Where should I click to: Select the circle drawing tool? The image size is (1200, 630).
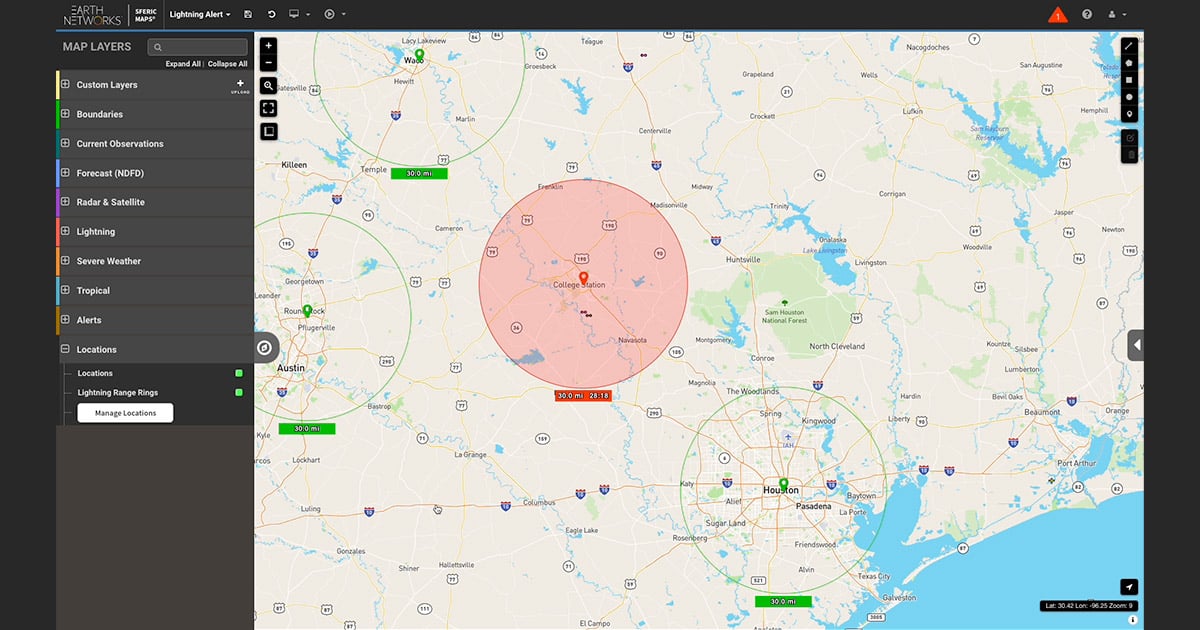(x=1129, y=97)
